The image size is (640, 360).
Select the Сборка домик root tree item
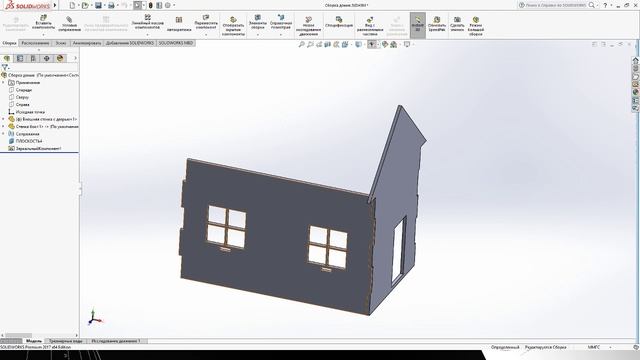(x=41, y=75)
